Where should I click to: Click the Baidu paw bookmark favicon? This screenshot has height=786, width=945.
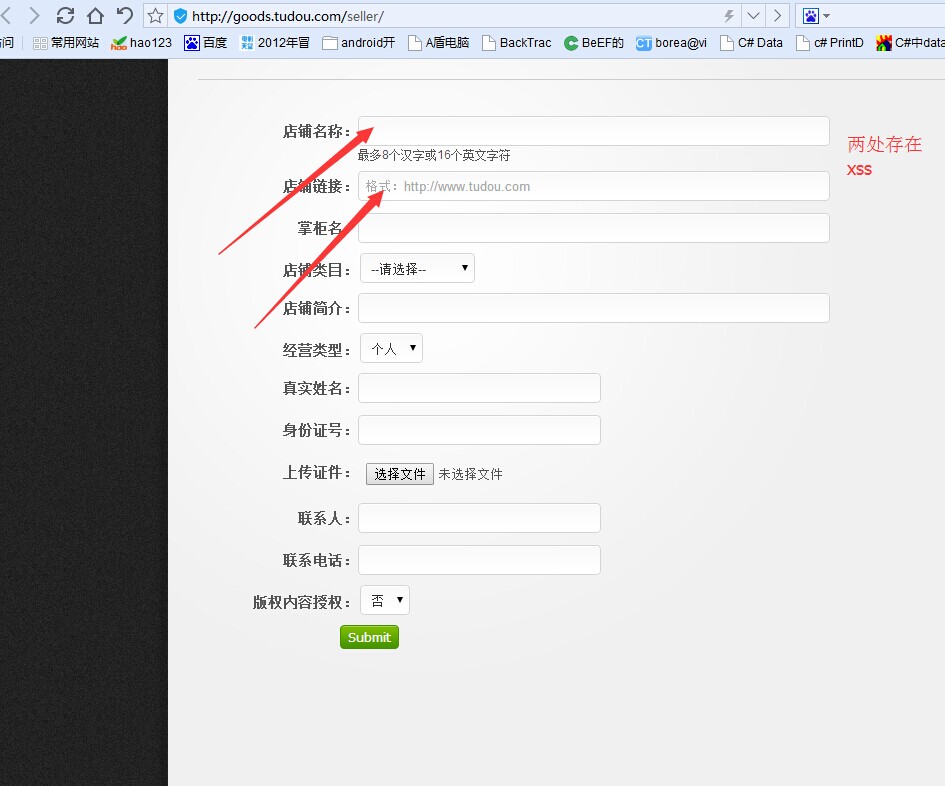click(192, 43)
